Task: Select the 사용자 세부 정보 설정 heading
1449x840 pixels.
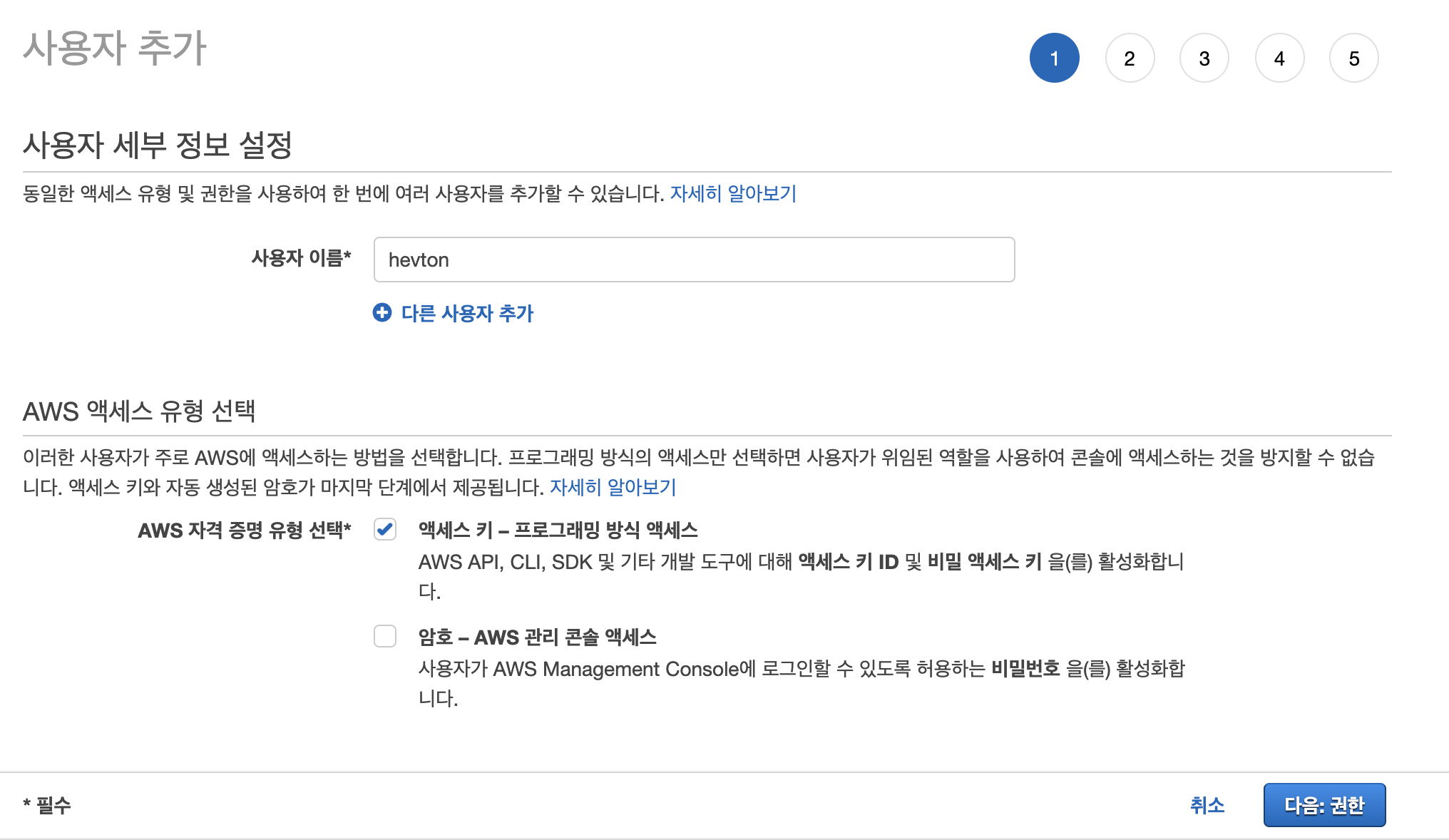Action: [x=158, y=145]
